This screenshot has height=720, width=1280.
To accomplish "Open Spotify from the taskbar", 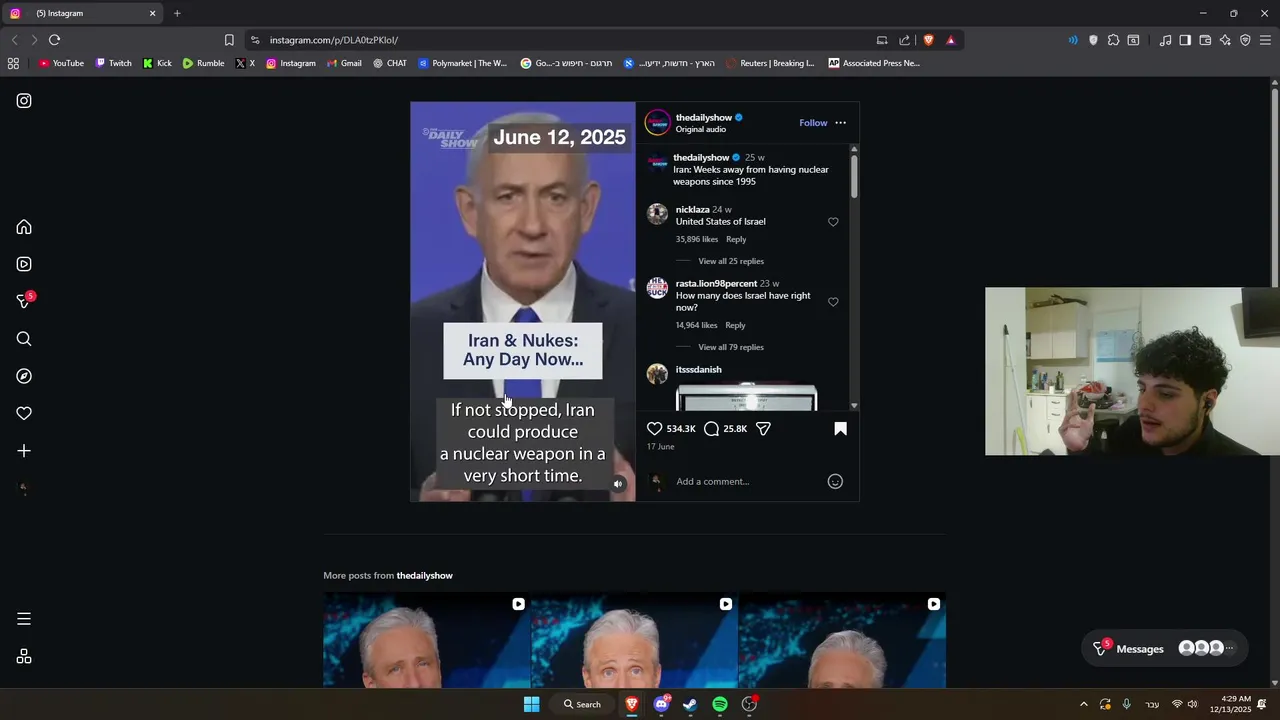I will click(x=720, y=704).
